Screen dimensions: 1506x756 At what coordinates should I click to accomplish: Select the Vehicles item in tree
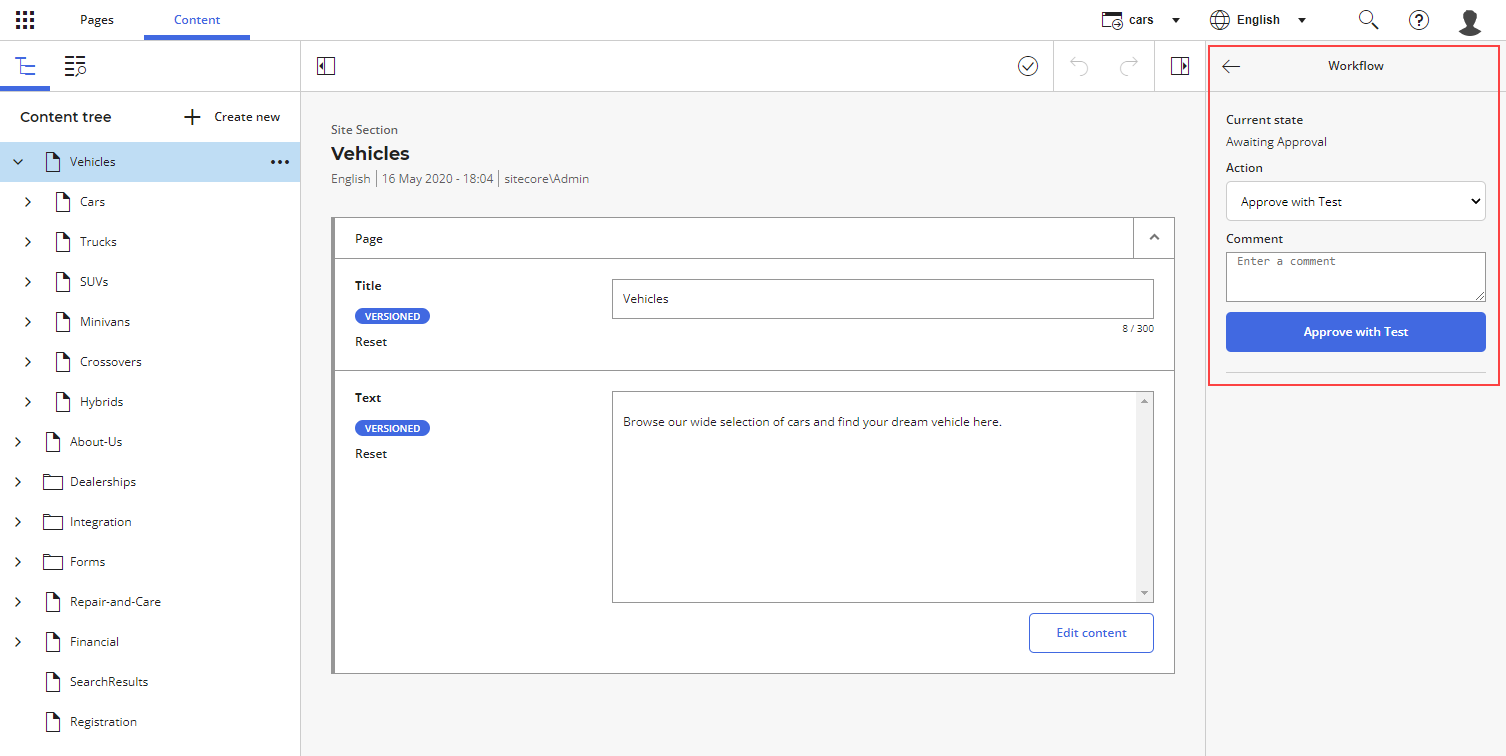pyautogui.click(x=150, y=162)
